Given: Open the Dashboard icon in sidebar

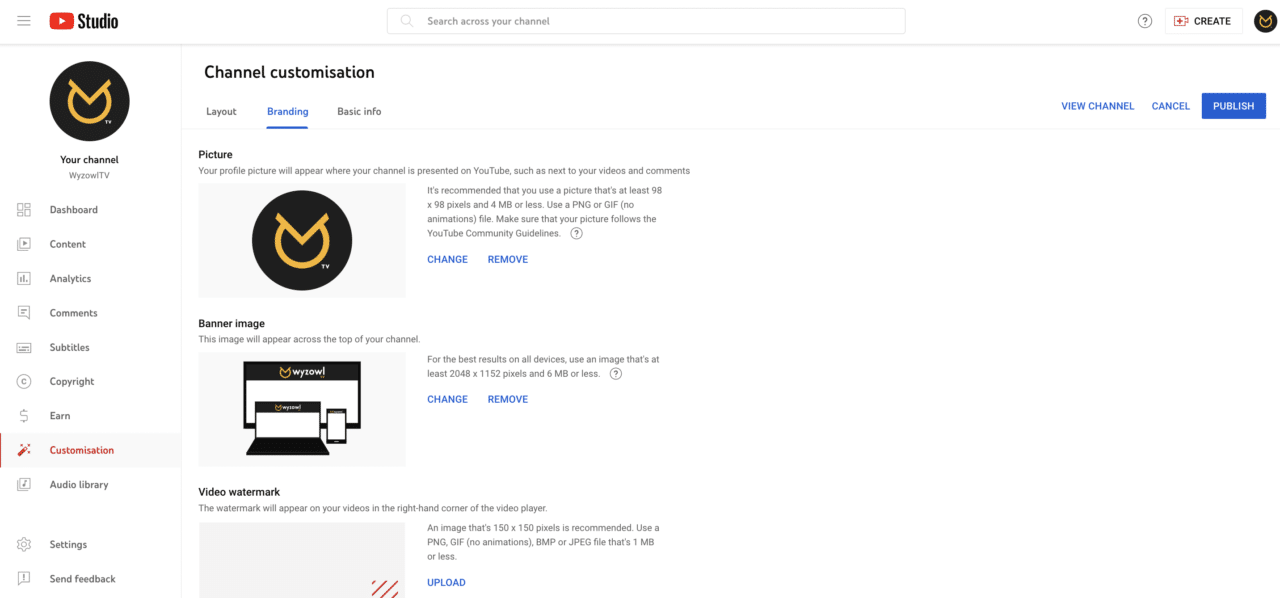Looking at the screenshot, I should pyautogui.click(x=24, y=210).
